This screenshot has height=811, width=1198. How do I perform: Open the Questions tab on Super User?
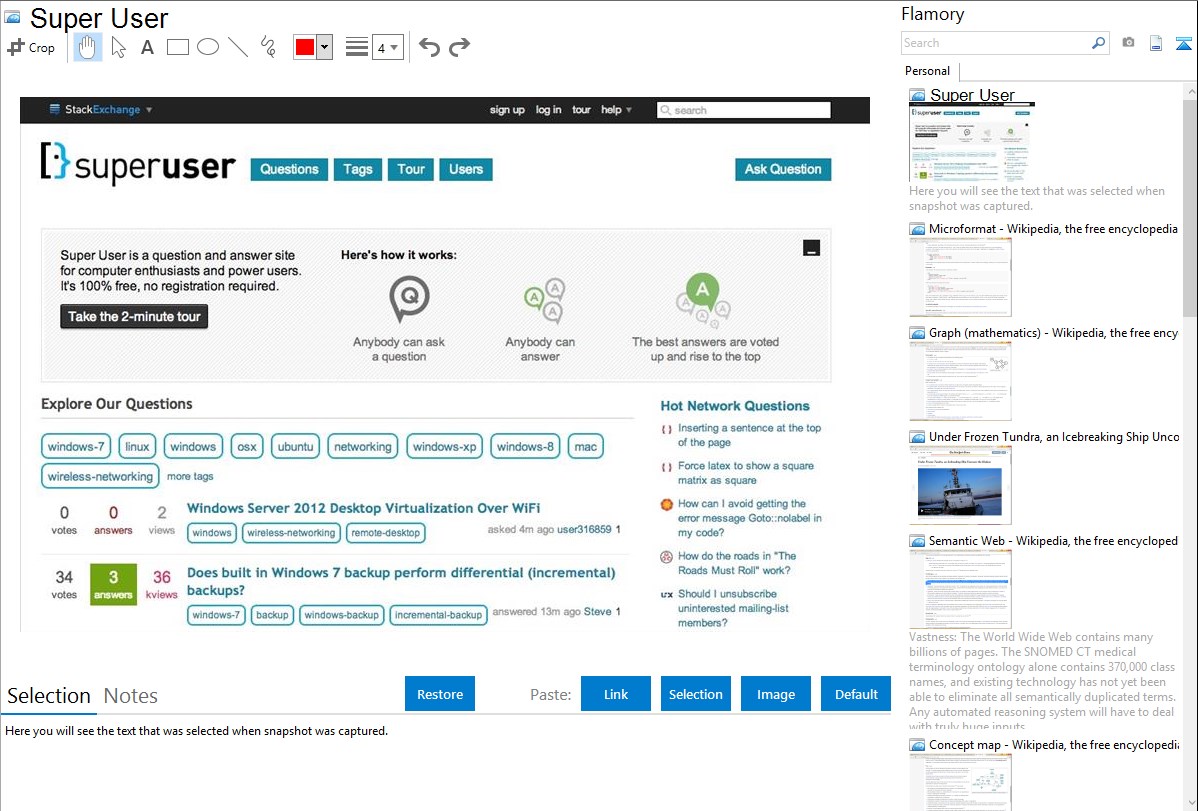[289, 169]
